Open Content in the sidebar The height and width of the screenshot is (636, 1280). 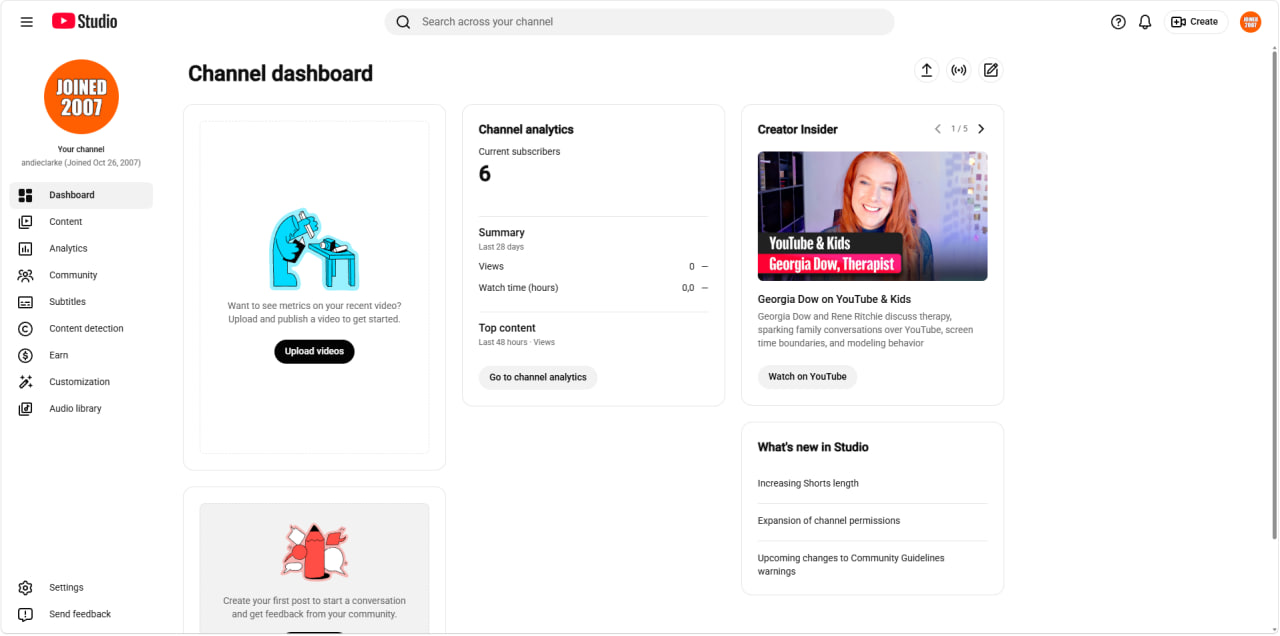81,222
